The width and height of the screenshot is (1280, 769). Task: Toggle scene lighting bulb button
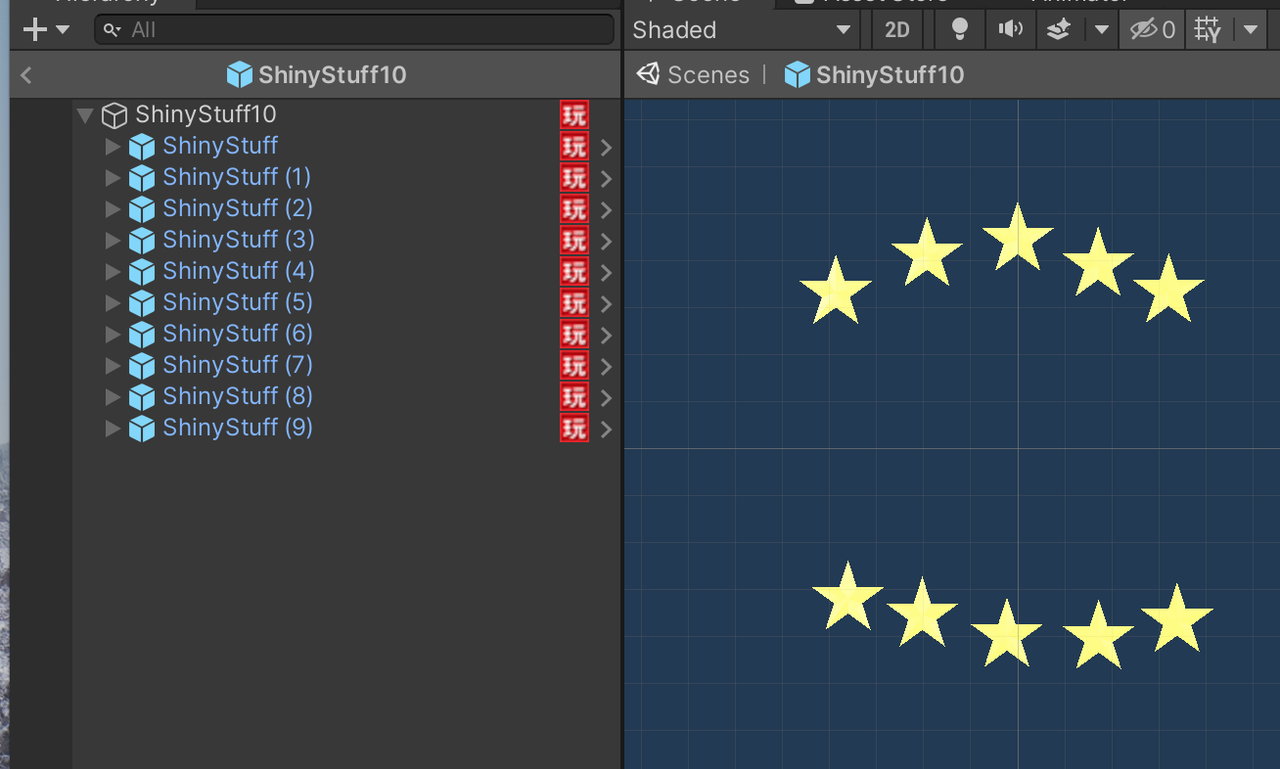(960, 30)
